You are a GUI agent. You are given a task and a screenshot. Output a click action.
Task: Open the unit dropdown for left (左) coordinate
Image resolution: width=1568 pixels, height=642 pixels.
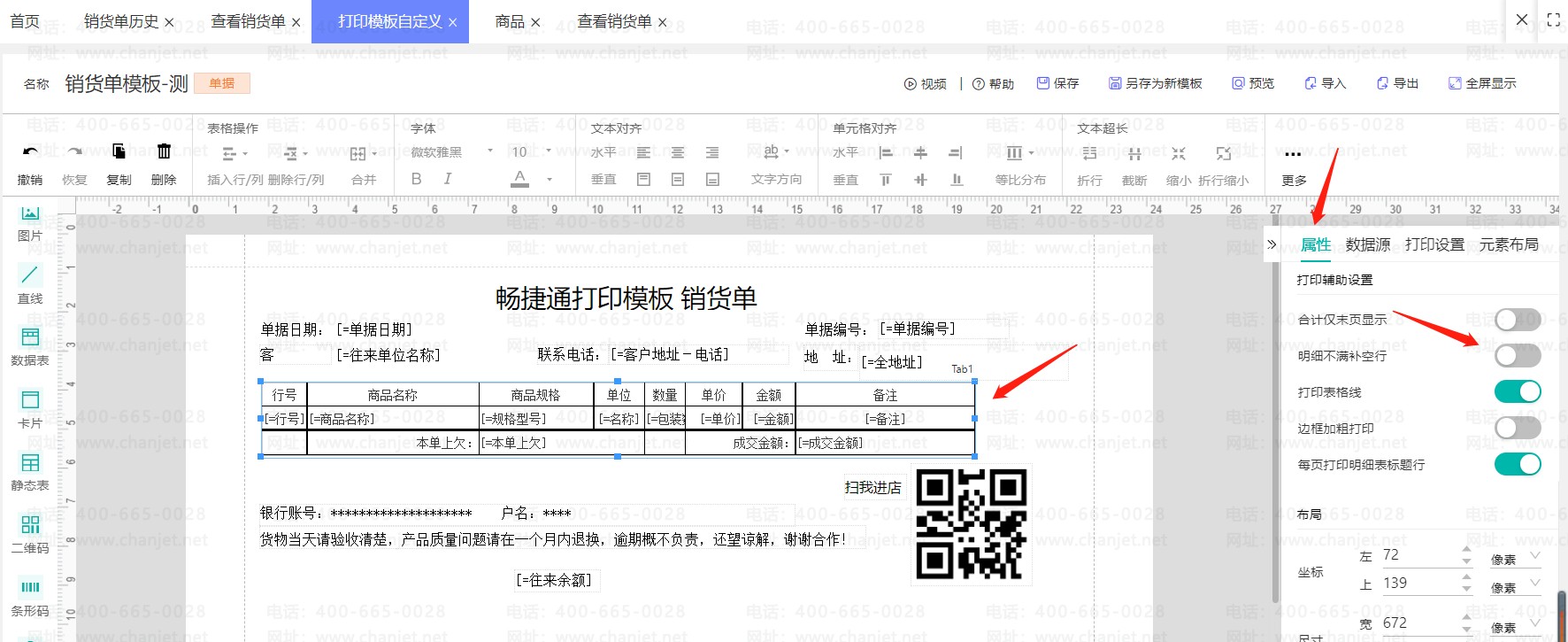tap(1517, 557)
